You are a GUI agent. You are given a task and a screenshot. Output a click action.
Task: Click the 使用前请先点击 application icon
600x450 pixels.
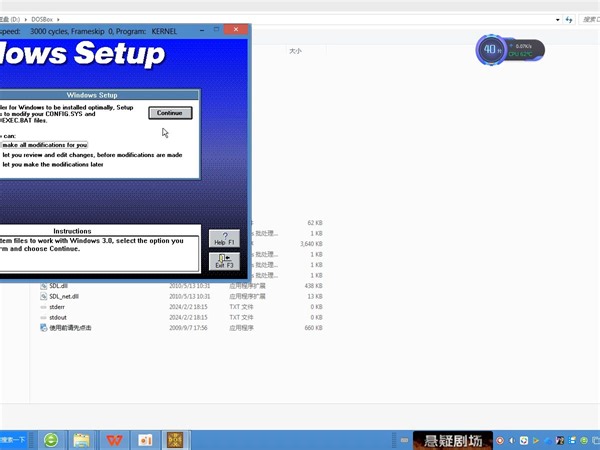(44, 328)
